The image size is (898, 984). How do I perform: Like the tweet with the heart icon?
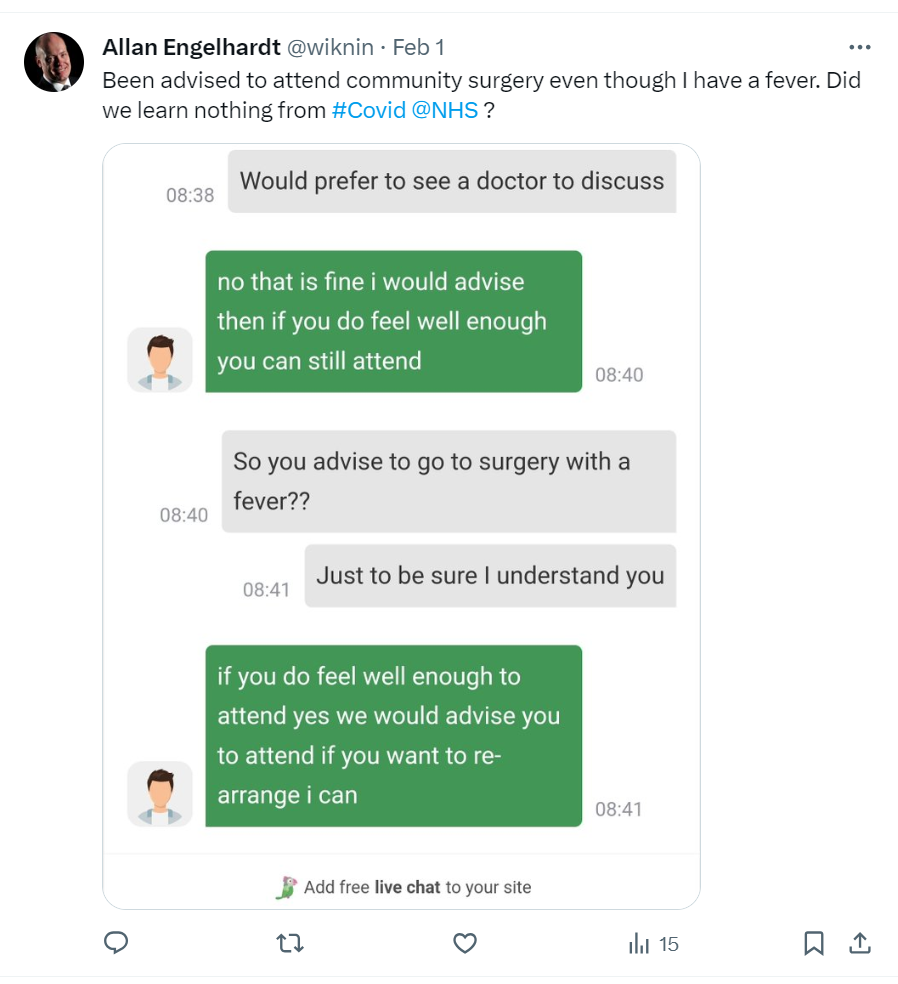(x=464, y=943)
